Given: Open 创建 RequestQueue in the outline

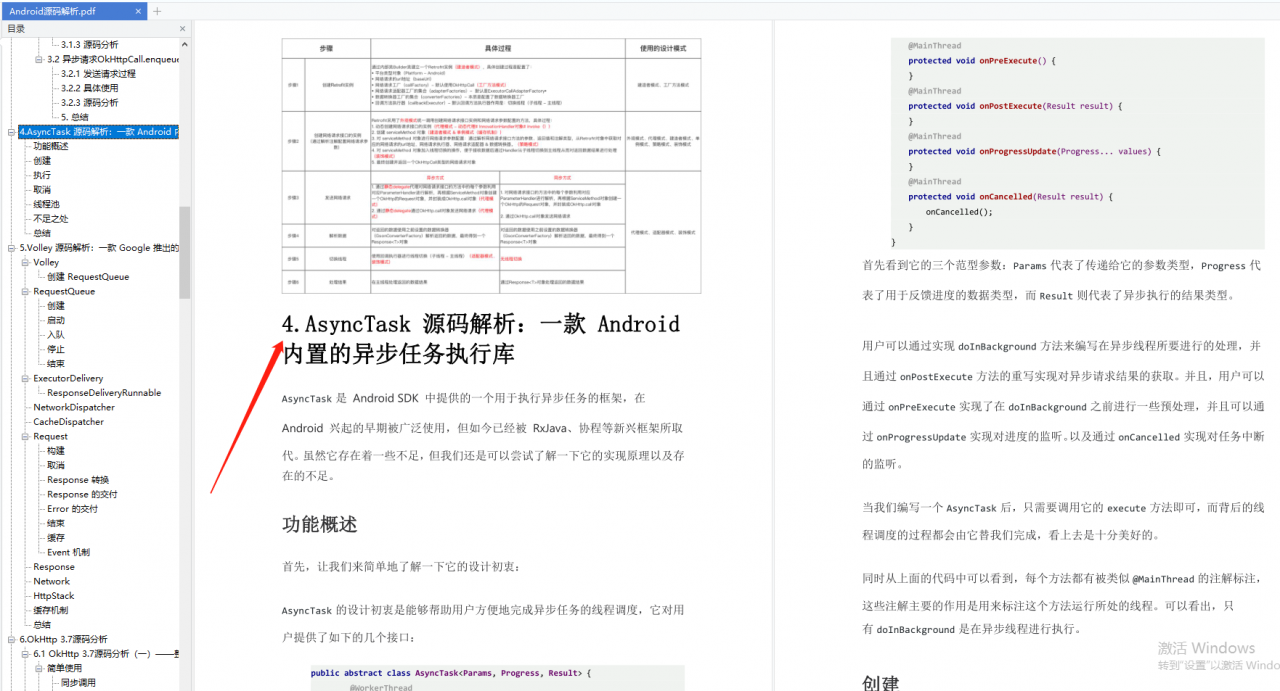Looking at the screenshot, I should [x=88, y=277].
